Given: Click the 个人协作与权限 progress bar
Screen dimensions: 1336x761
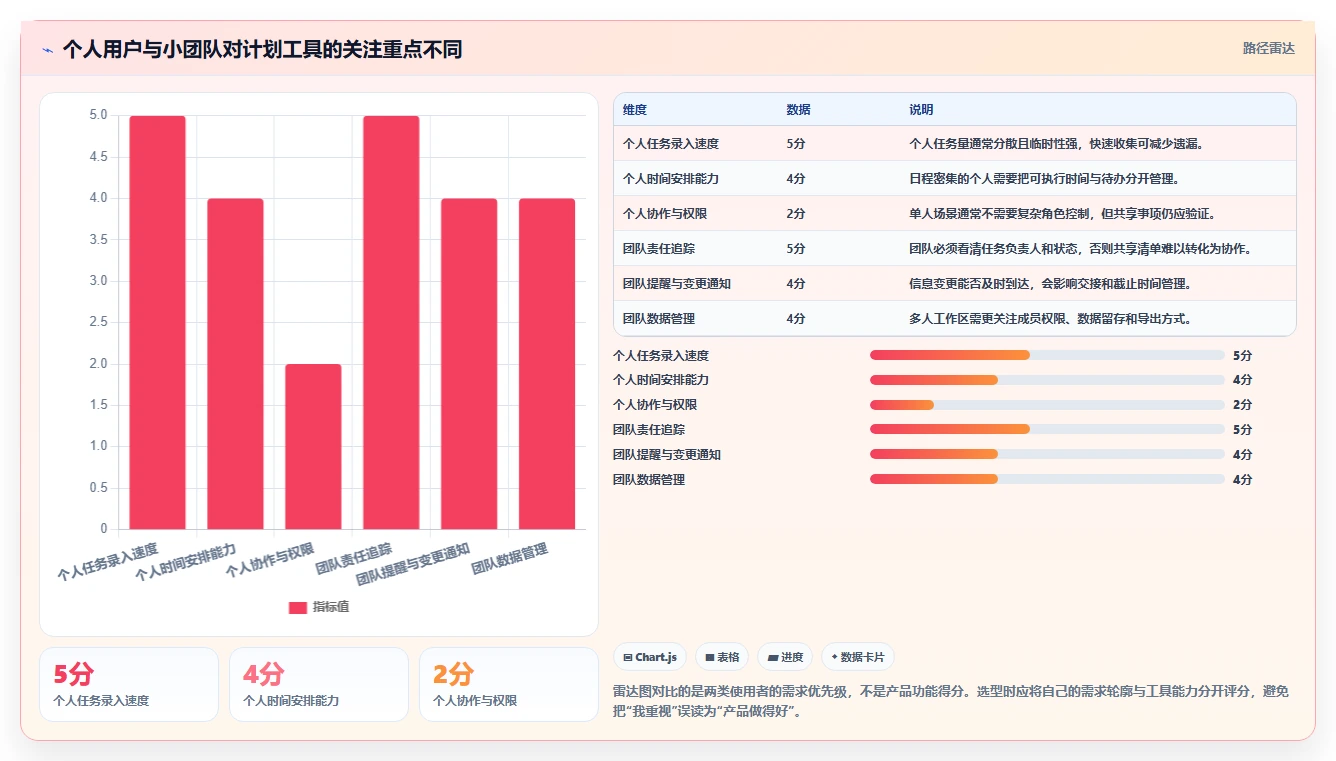Looking at the screenshot, I should pyautogui.click(x=1047, y=405).
